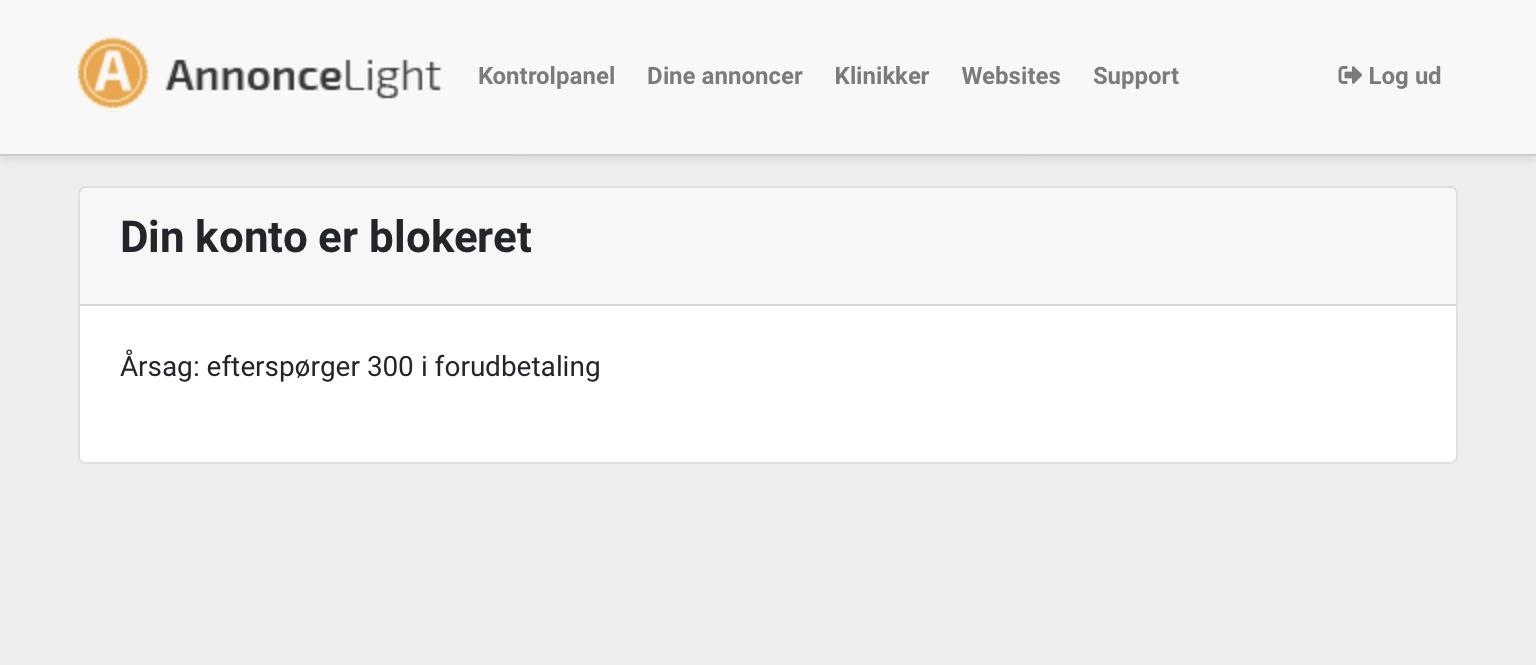Open the Klinikker page
1536x665 pixels.
coord(882,76)
